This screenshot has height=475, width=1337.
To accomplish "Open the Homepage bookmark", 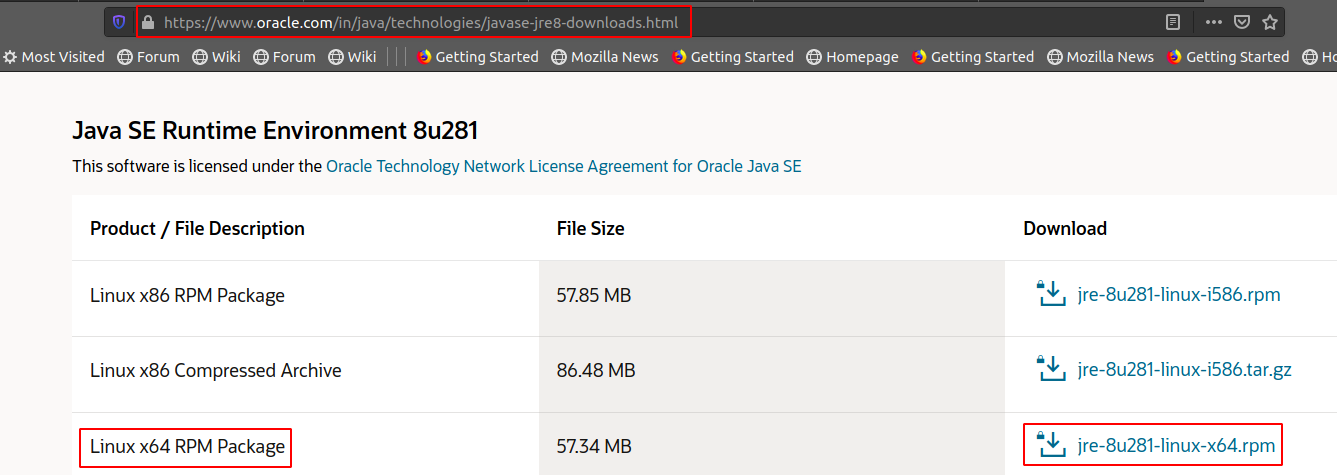I will [x=852, y=57].
